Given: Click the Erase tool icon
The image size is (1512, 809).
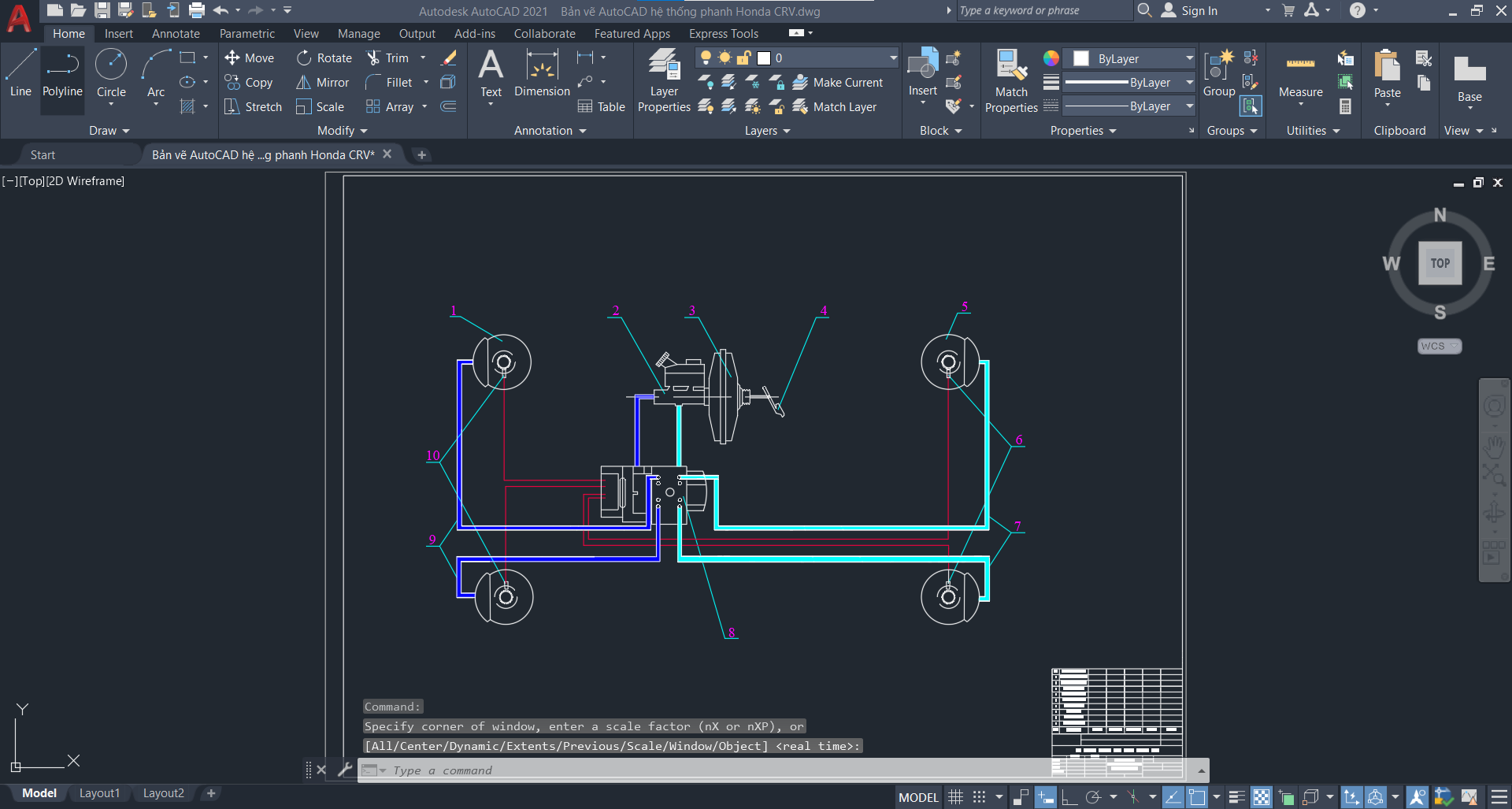Looking at the screenshot, I should (x=449, y=58).
